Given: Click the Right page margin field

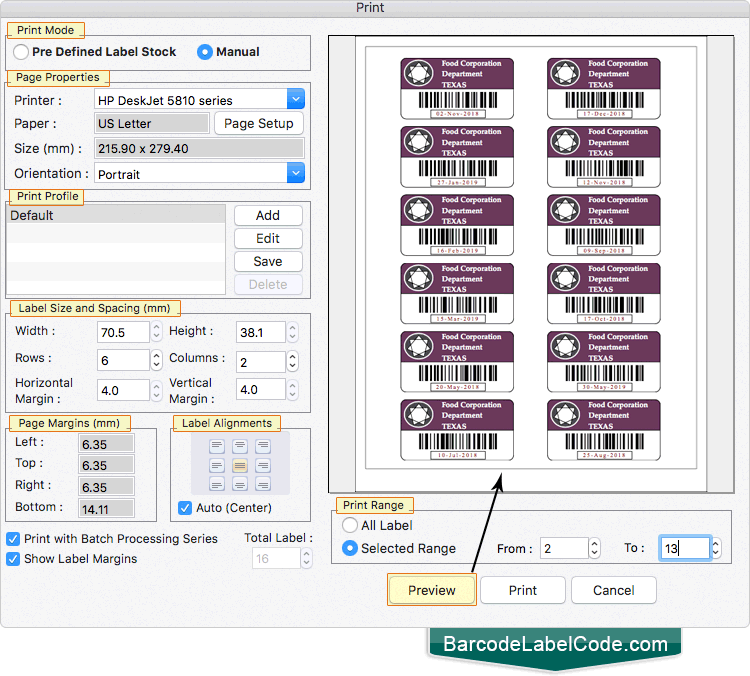Looking at the screenshot, I should (106, 487).
